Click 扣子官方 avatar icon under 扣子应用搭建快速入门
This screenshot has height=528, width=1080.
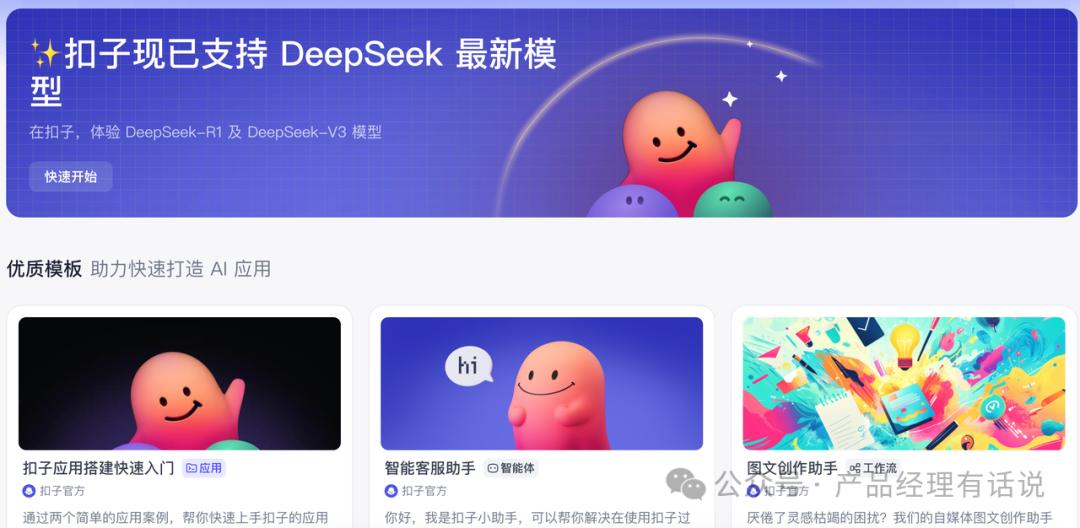pyautogui.click(x=29, y=491)
